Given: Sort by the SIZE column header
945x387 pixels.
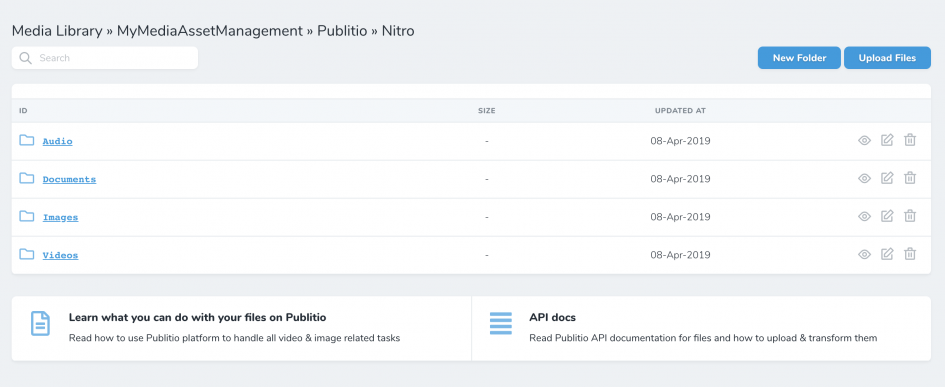Looking at the screenshot, I should click(486, 111).
